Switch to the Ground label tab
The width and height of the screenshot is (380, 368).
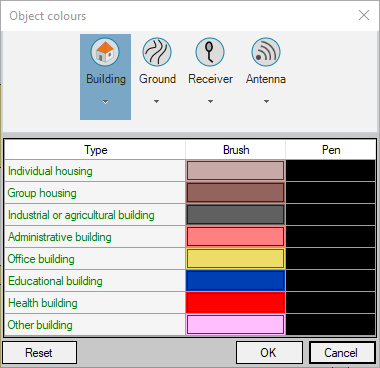(x=157, y=79)
